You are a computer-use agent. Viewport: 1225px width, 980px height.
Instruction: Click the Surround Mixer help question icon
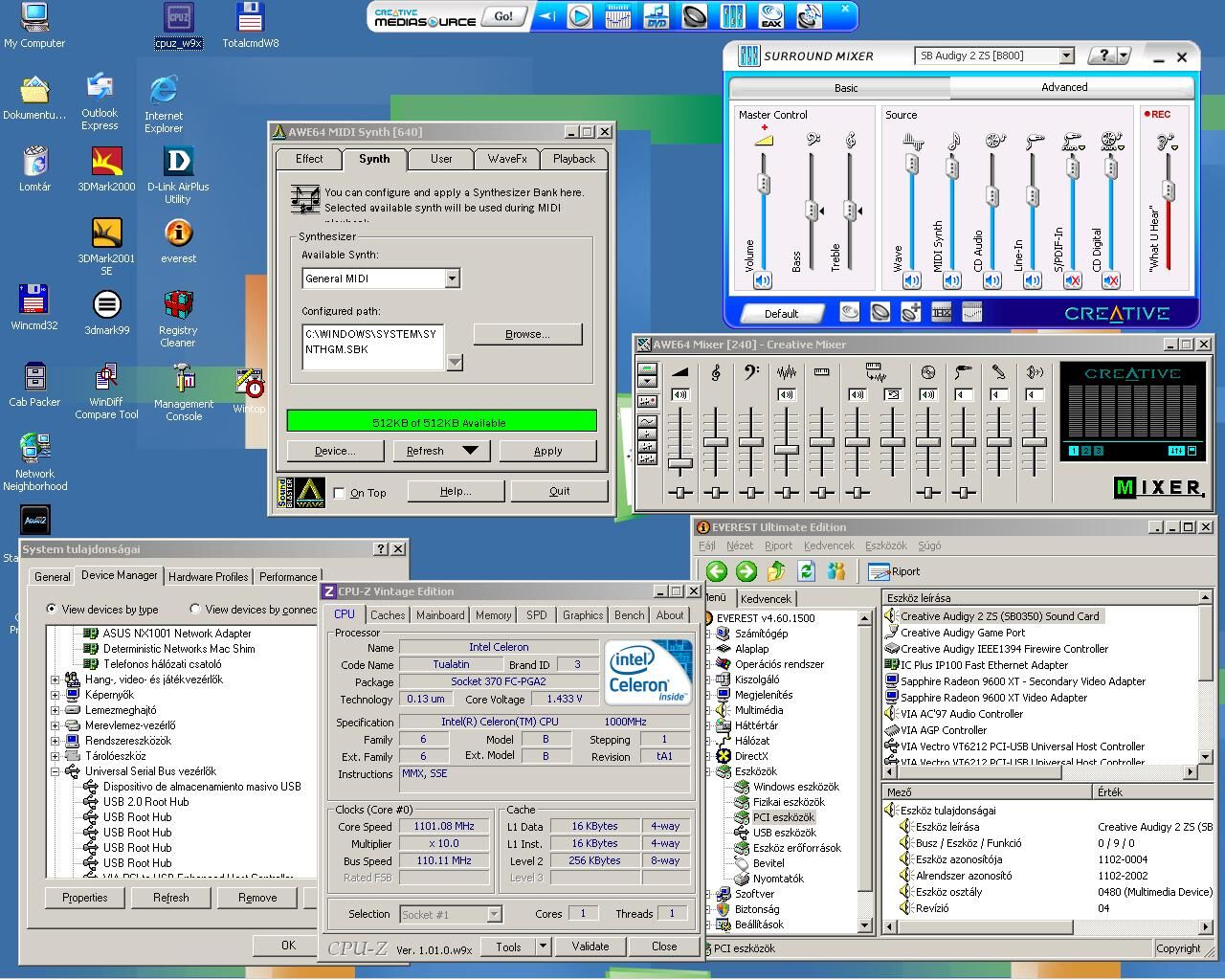click(1104, 56)
